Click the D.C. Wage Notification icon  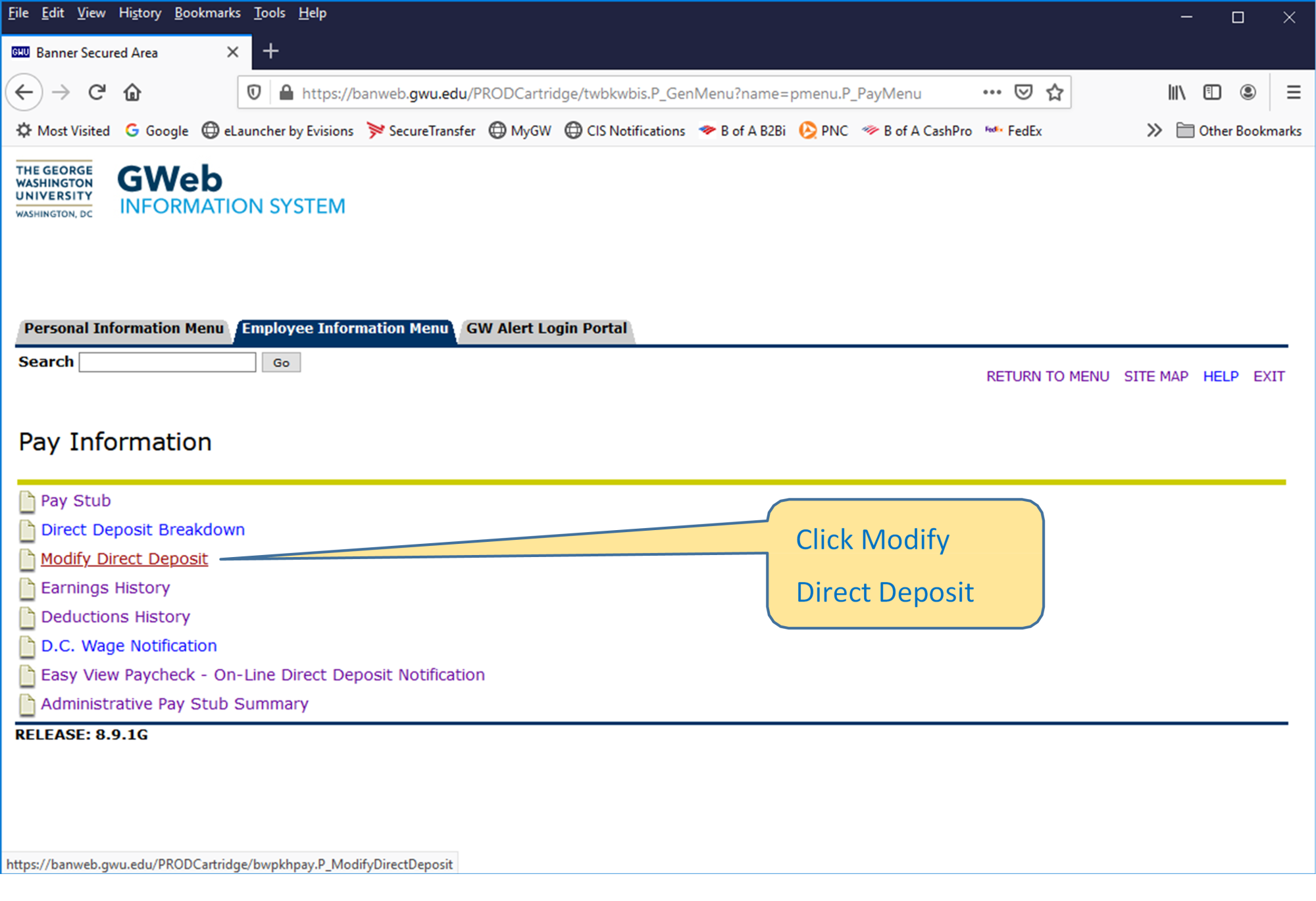[27, 645]
